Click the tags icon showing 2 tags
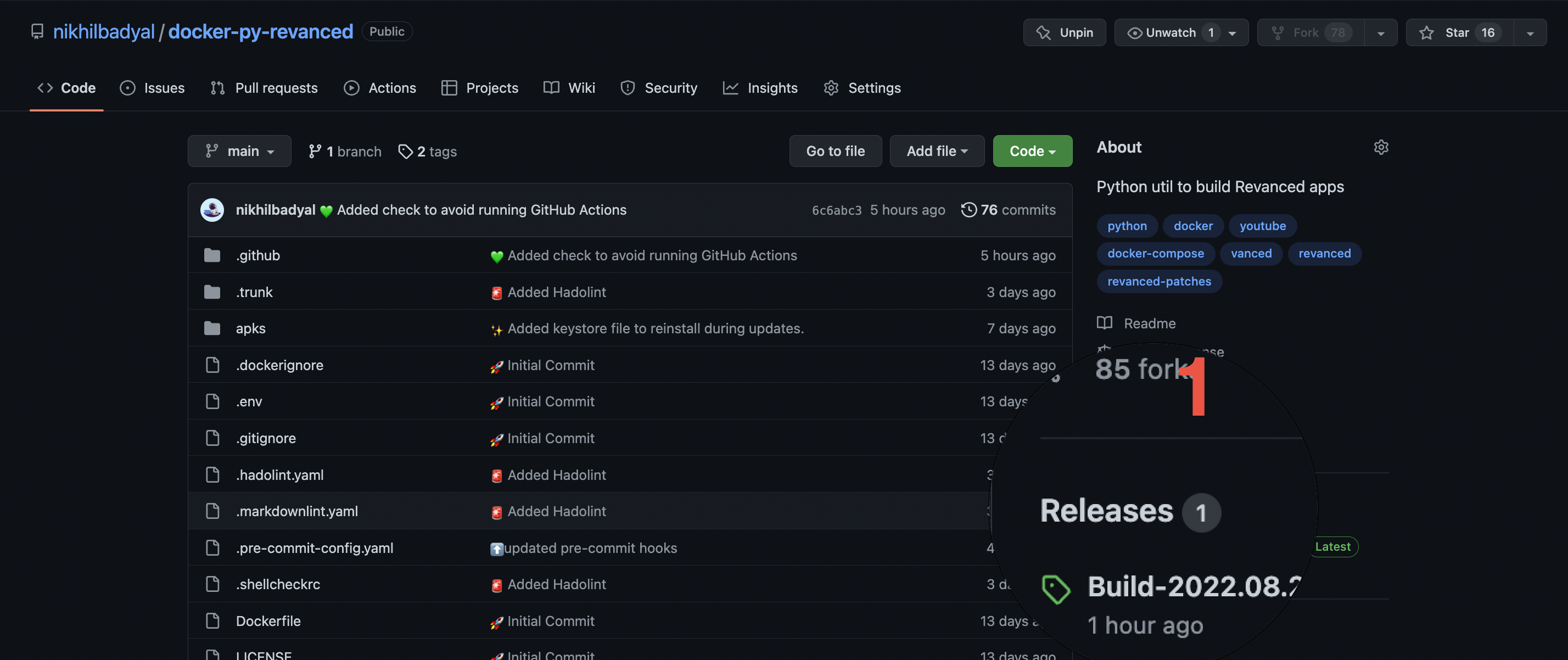1568x660 pixels. pyautogui.click(x=405, y=151)
